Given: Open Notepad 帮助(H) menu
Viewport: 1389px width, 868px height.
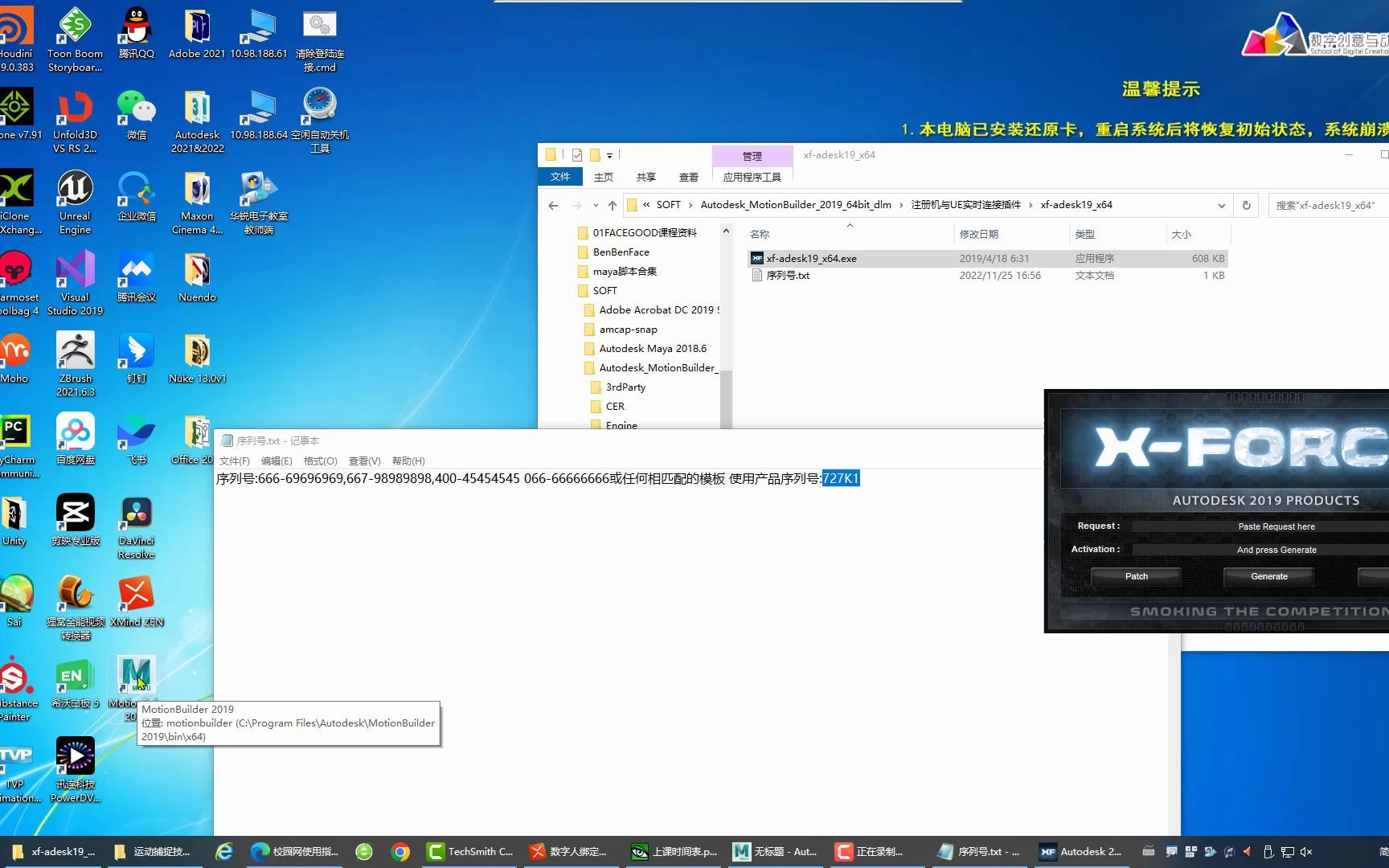Looking at the screenshot, I should click(408, 461).
